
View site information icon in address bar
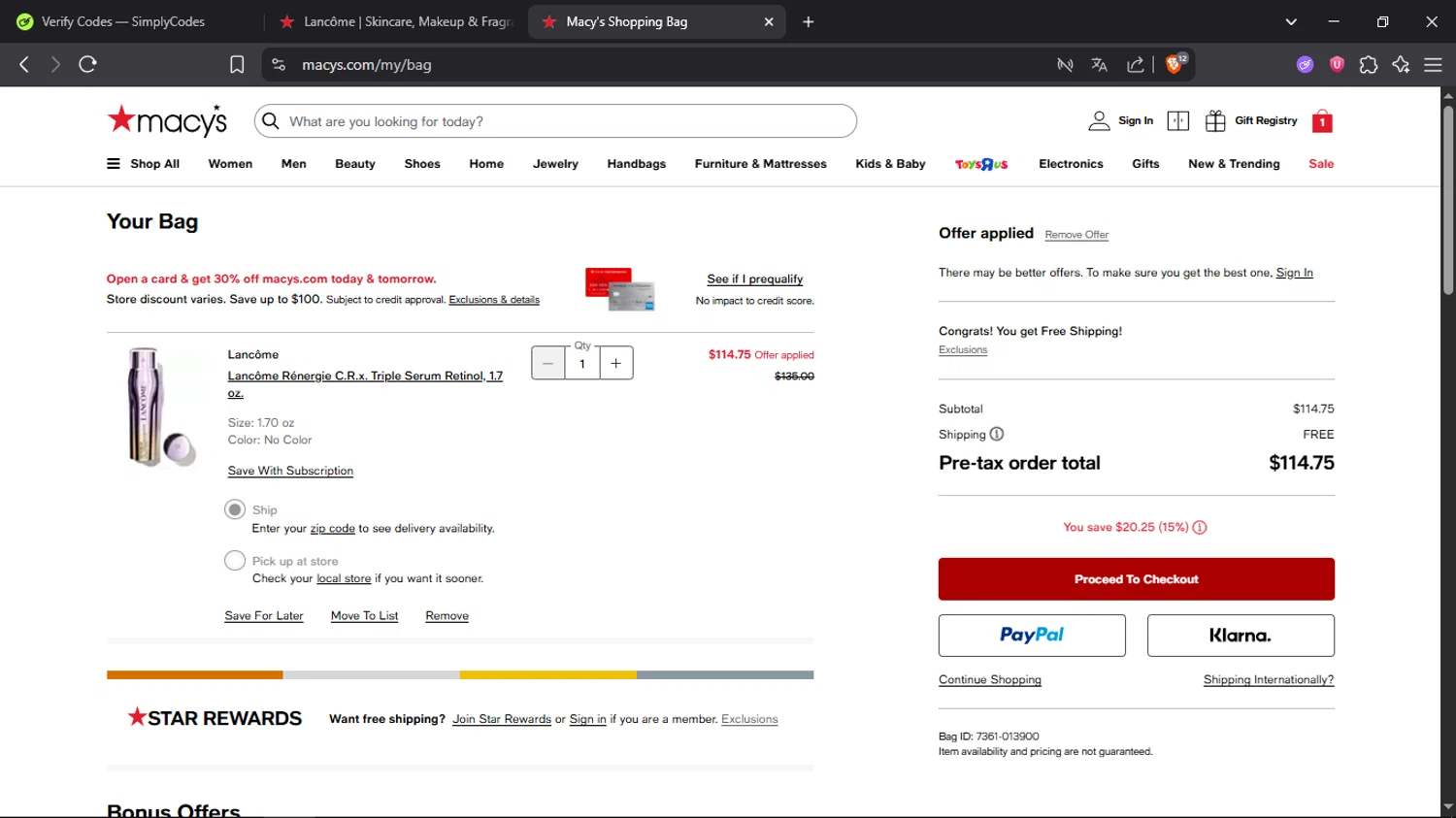(x=279, y=65)
